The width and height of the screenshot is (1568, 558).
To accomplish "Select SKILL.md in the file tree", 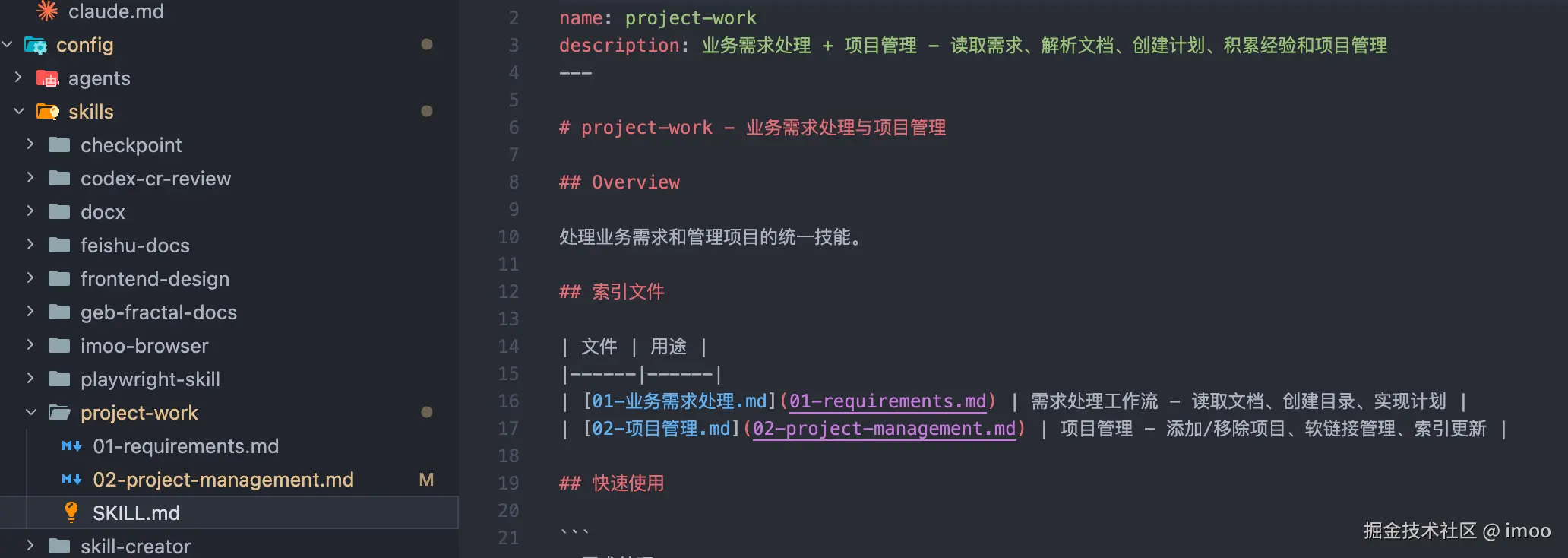I will click(x=137, y=513).
